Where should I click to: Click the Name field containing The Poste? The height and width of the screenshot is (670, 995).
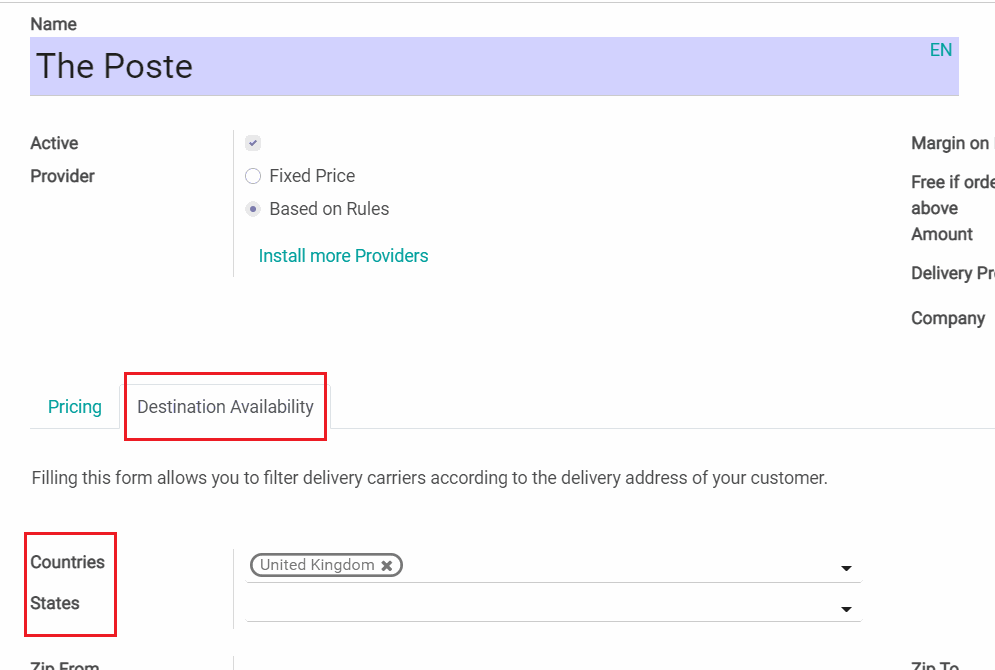pos(480,67)
